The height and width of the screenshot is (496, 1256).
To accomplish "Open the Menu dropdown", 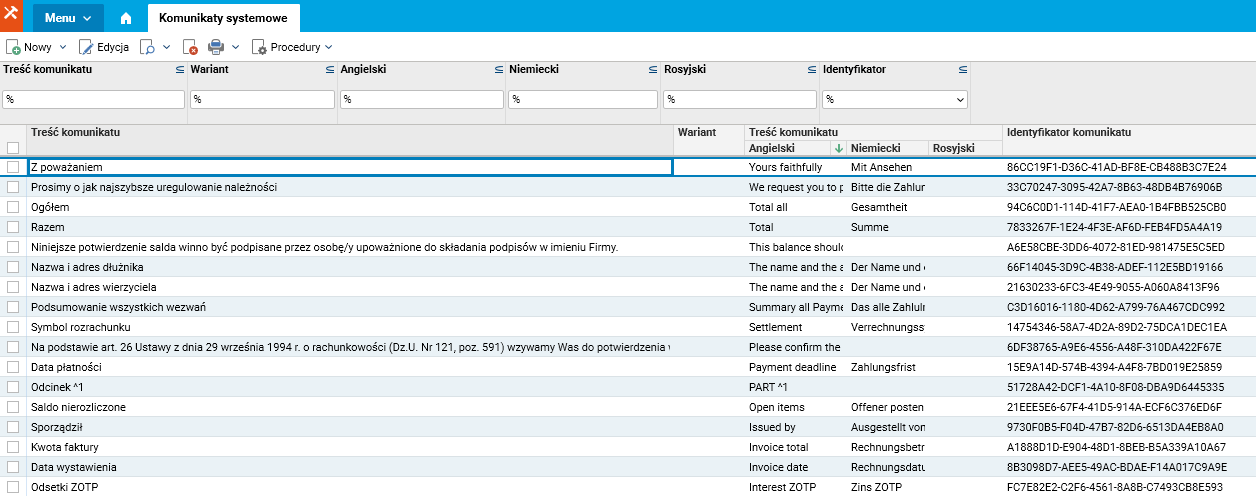I will [68, 18].
